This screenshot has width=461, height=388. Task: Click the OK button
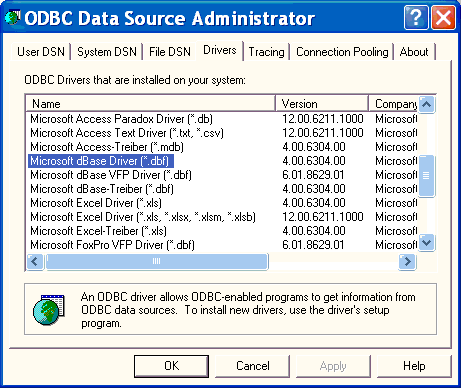pos(172,366)
